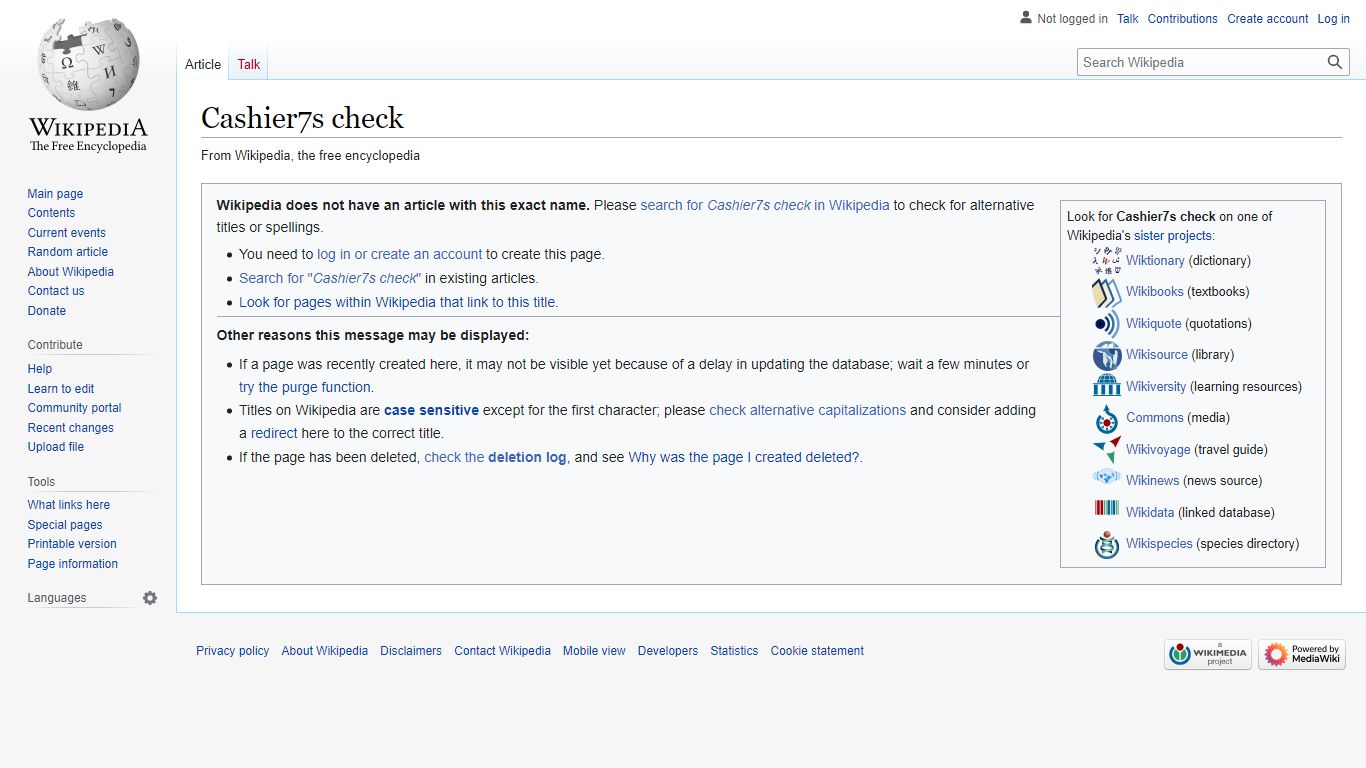The image size is (1366, 768).
Task: Open the user Talk link at top
Action: (1128, 19)
